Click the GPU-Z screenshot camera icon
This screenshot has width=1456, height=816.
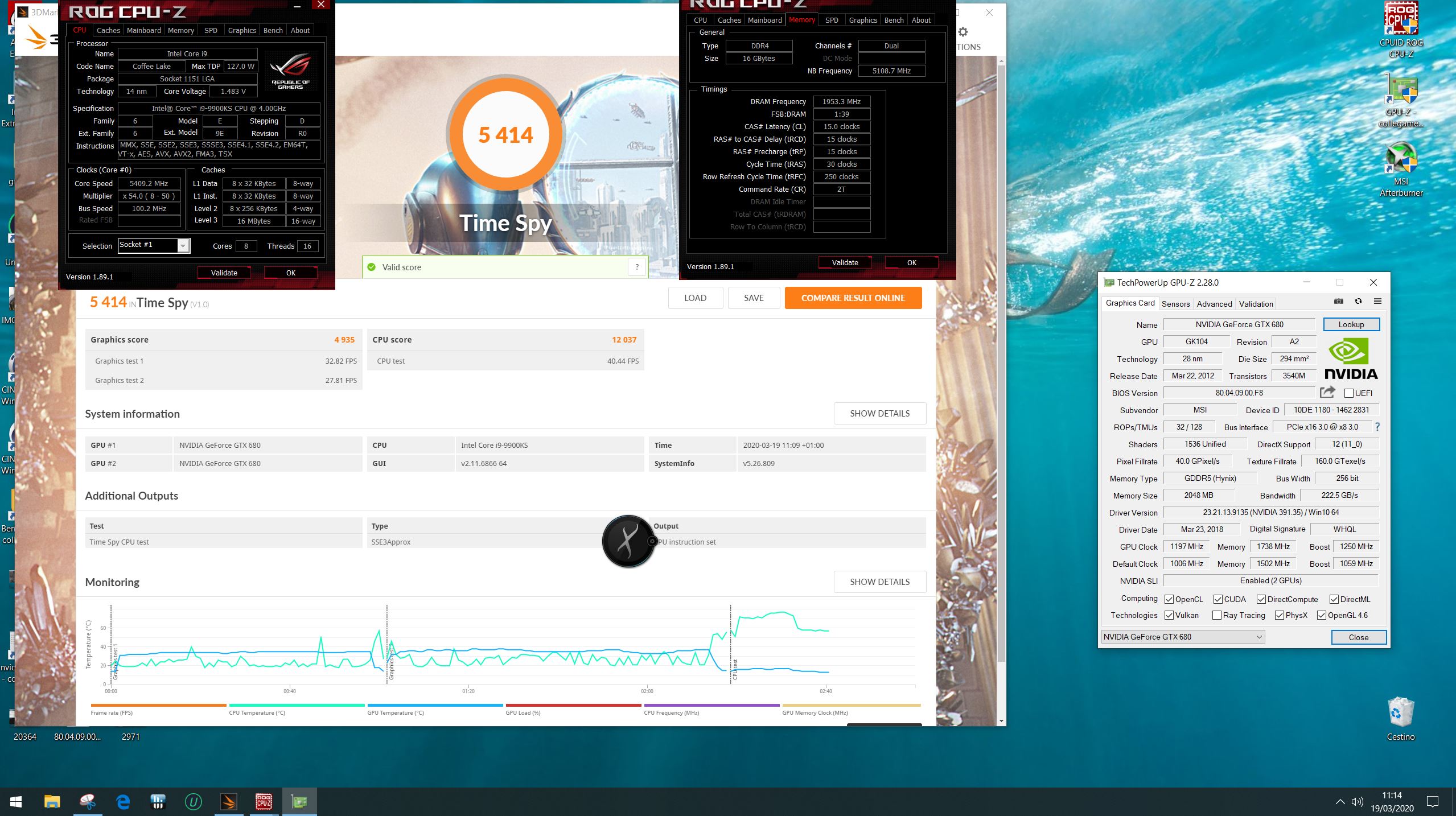tap(1339, 301)
